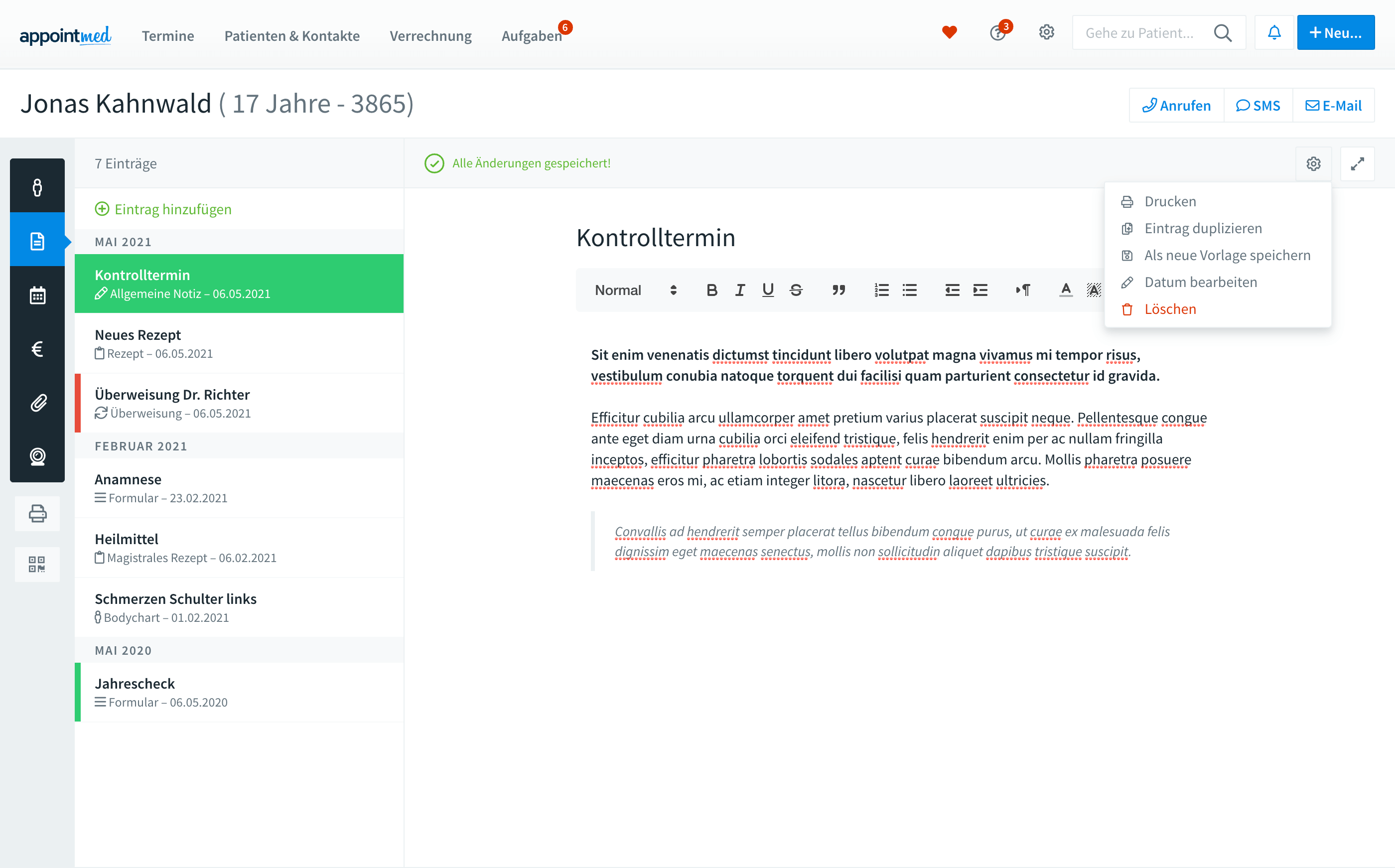
Task: Click the bold first paragraph text
Action: (x=875, y=365)
